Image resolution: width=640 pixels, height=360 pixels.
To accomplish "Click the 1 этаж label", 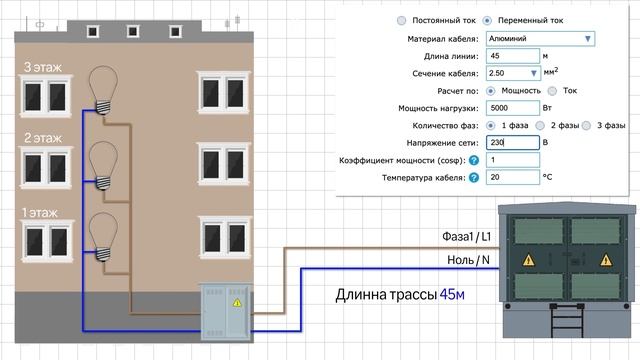I will pos(40,213).
